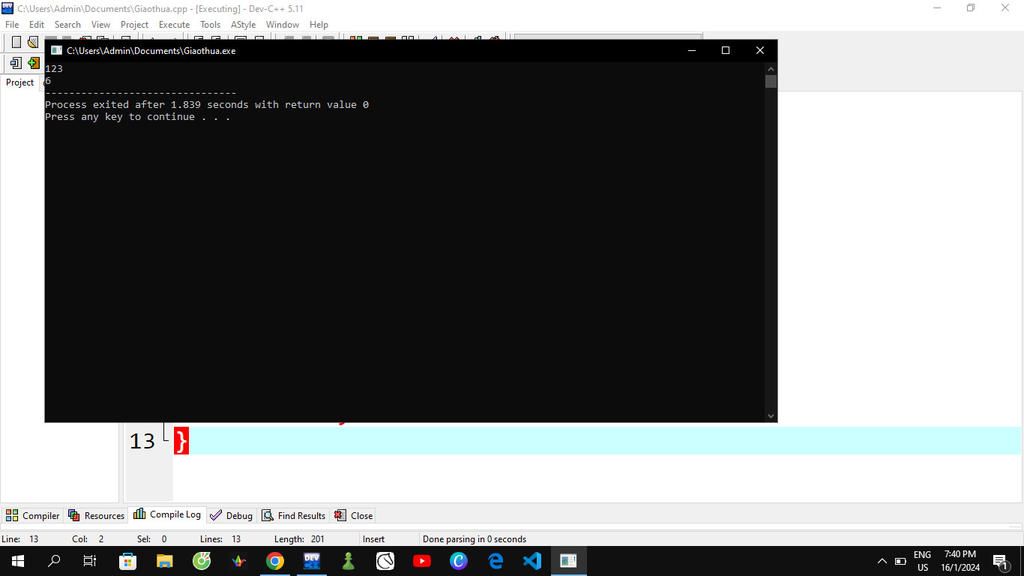The width and height of the screenshot is (1024, 576).
Task: Open the white horse-head taskbar app
Action: [385, 561]
